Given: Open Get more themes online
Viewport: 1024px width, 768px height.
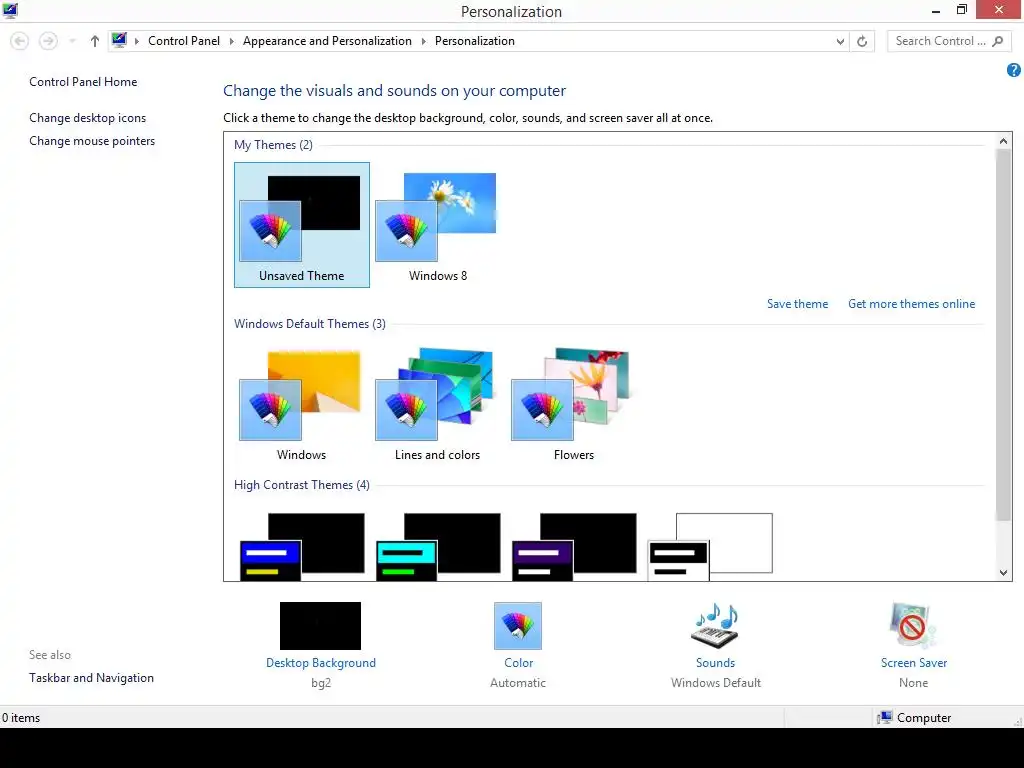Looking at the screenshot, I should point(911,304).
